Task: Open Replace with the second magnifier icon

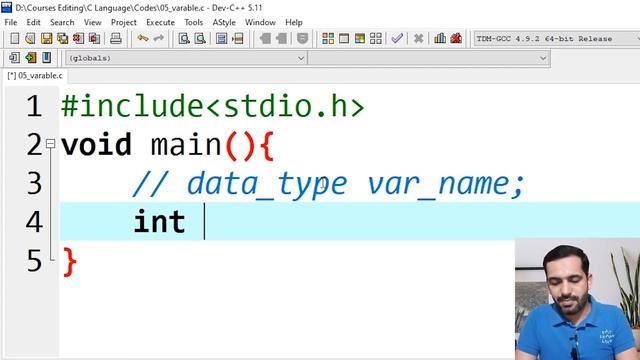Action: (200, 39)
